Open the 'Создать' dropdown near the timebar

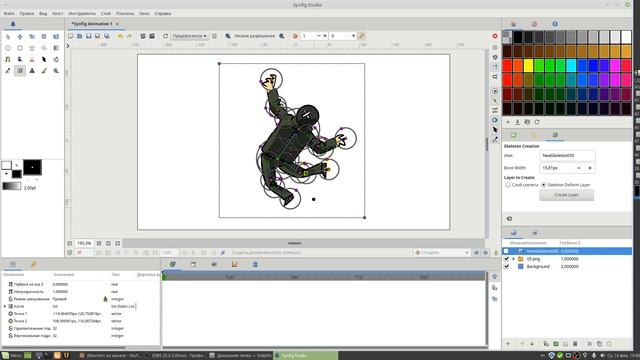coord(442,253)
